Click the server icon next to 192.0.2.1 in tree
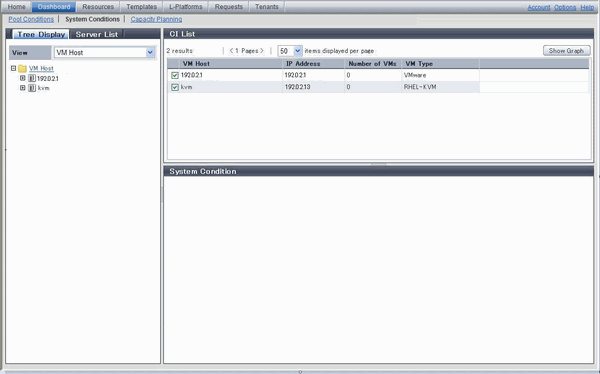Image resolution: width=600 pixels, height=374 pixels. click(32, 78)
